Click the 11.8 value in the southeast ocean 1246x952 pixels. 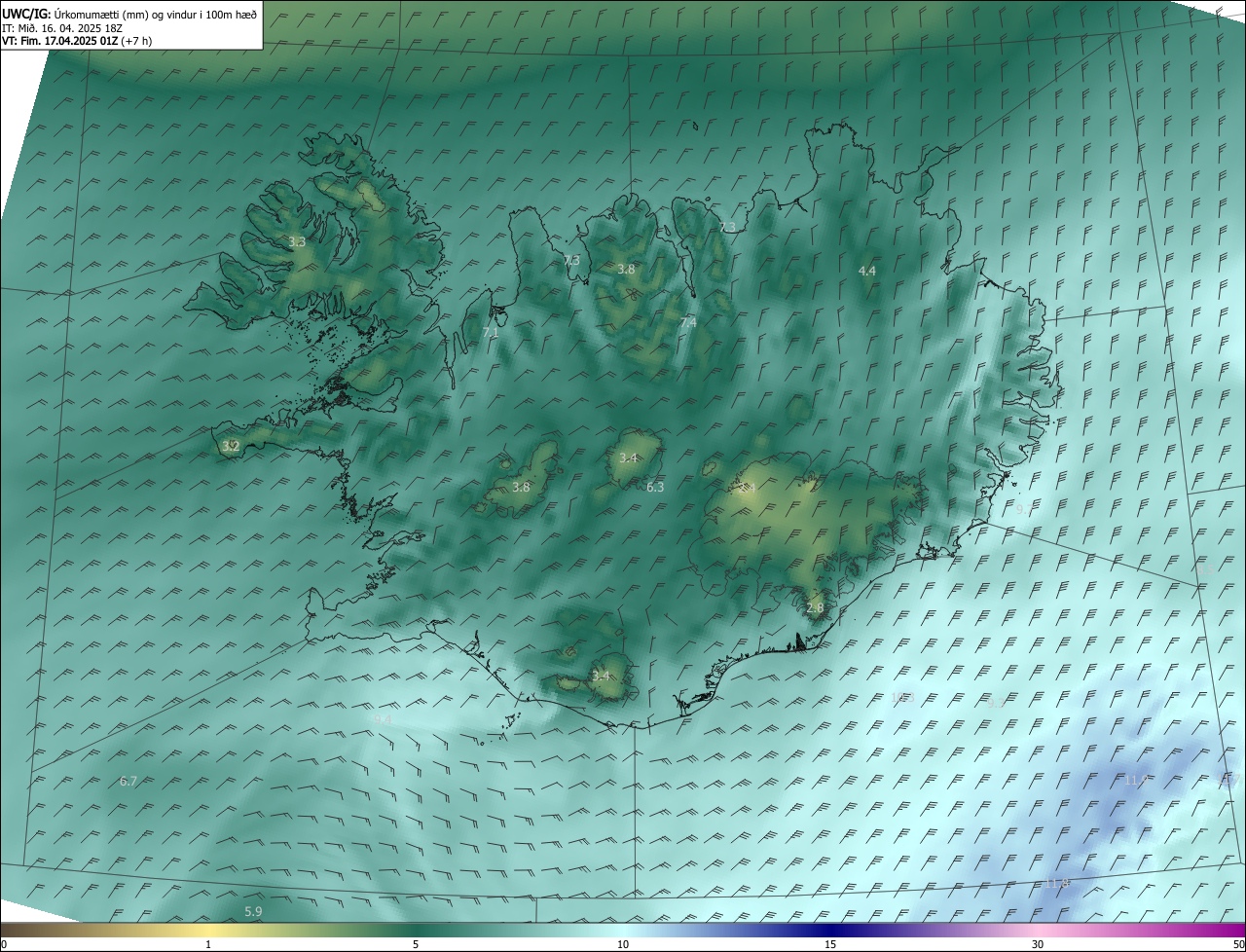tap(1058, 884)
